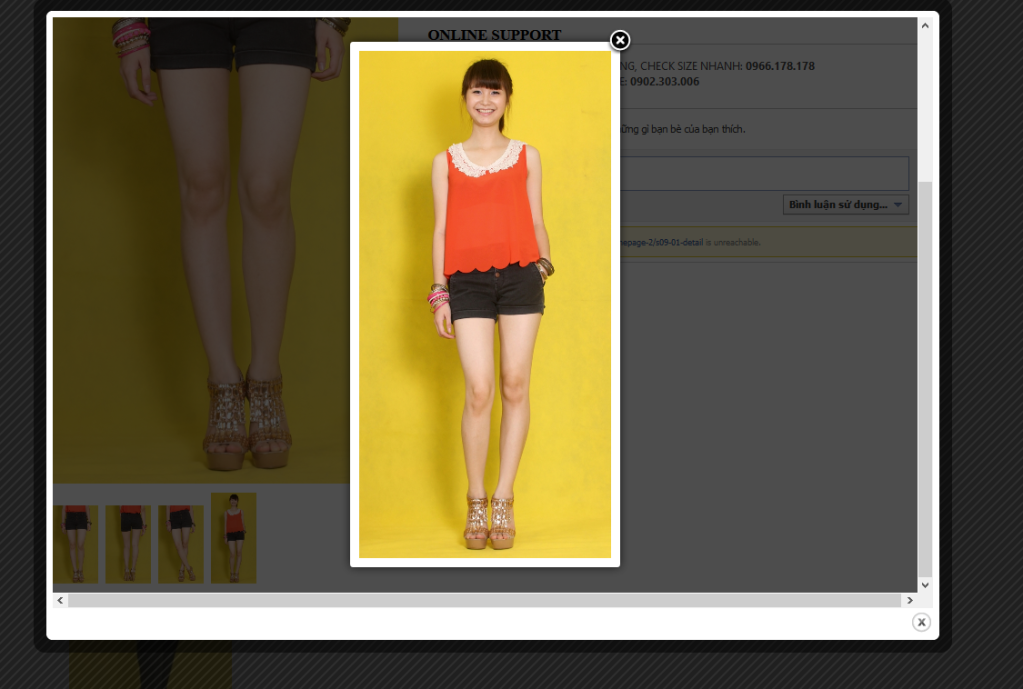1023x689 pixels.
Task: Click the 's09-01-detail' unreachable URL link
Action: click(x=661, y=243)
